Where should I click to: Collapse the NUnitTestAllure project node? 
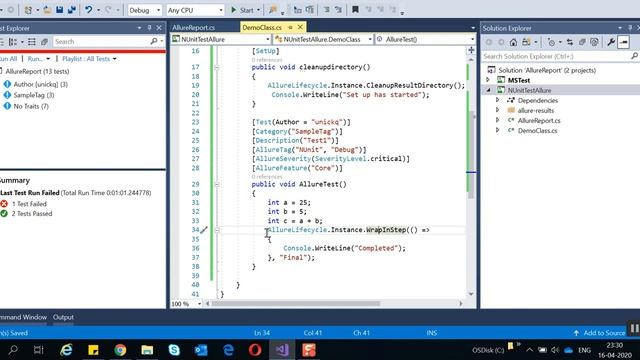[488, 90]
